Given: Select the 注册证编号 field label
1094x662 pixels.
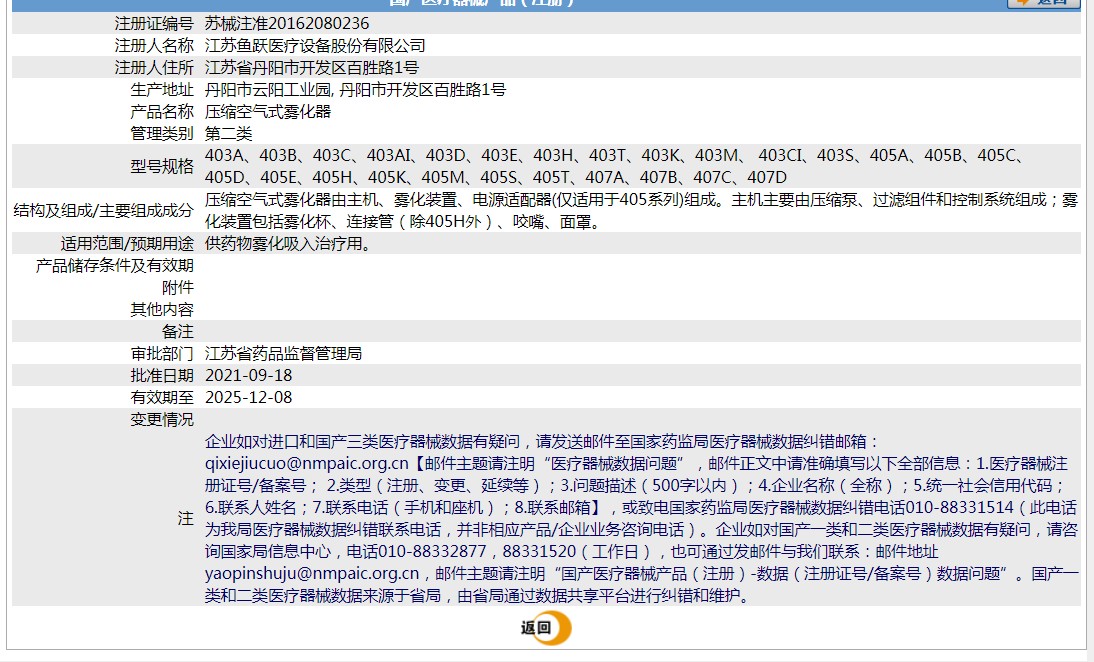Looking at the screenshot, I should pos(154,24).
